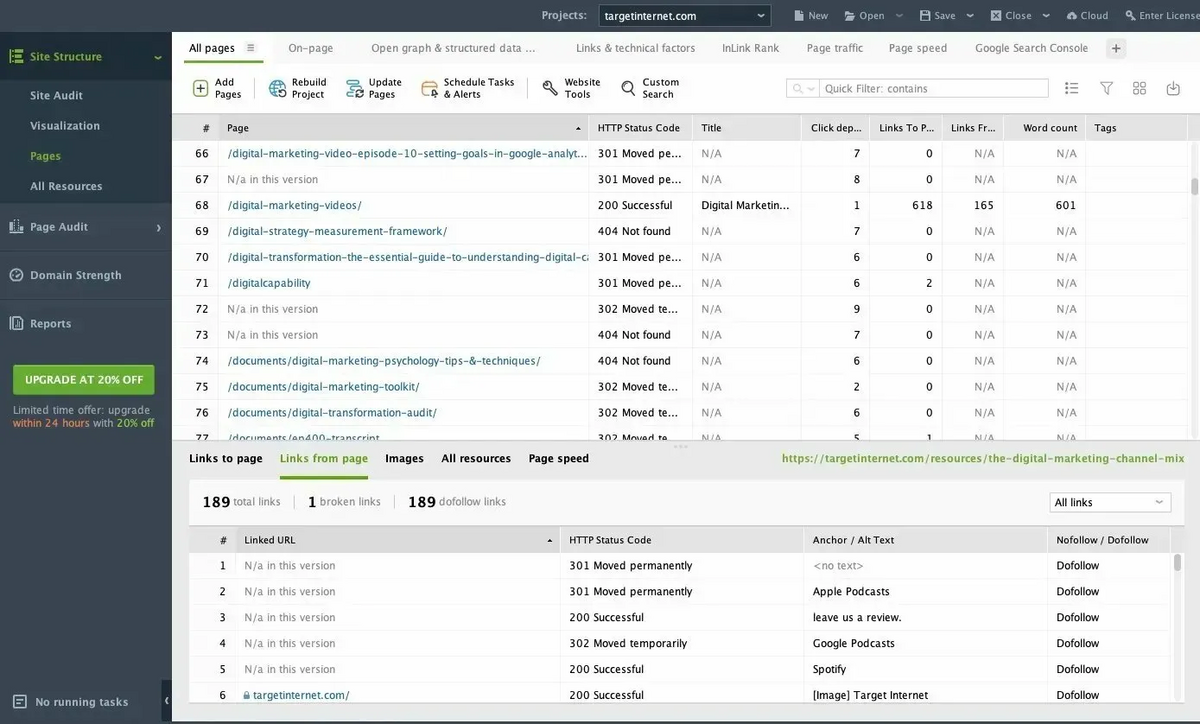
Task: Select the lower Page speed tab
Action: point(558,458)
